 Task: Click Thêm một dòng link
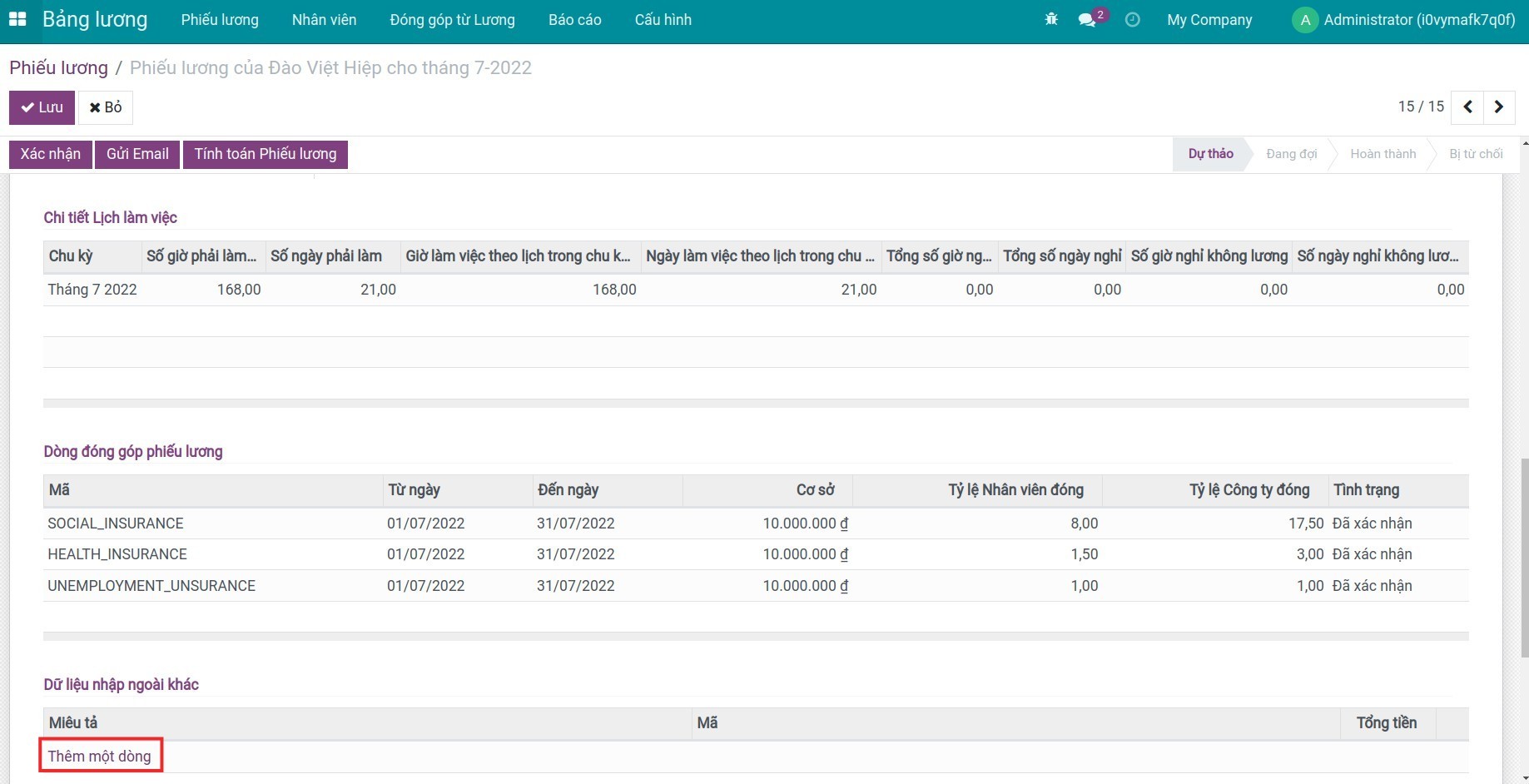coord(99,756)
